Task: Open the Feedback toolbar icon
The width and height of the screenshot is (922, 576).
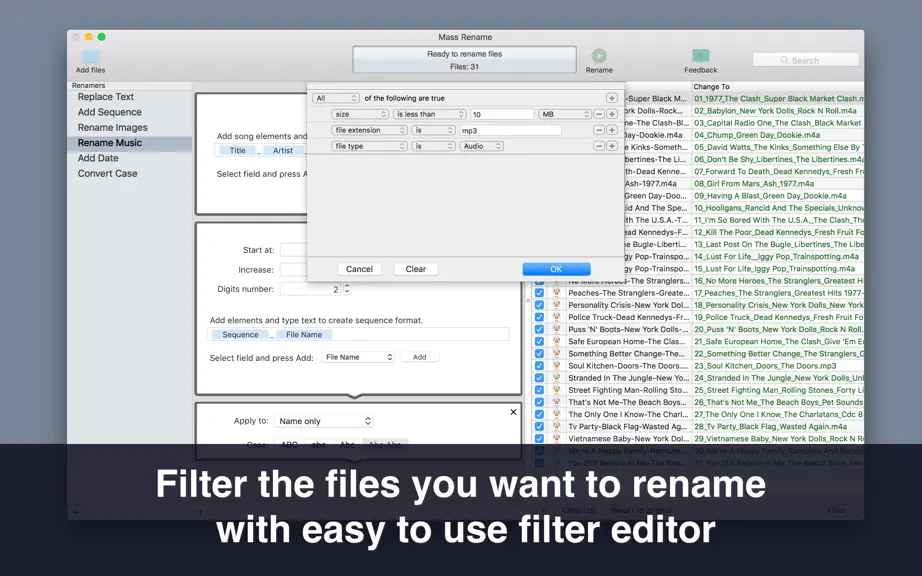Action: [x=700, y=56]
